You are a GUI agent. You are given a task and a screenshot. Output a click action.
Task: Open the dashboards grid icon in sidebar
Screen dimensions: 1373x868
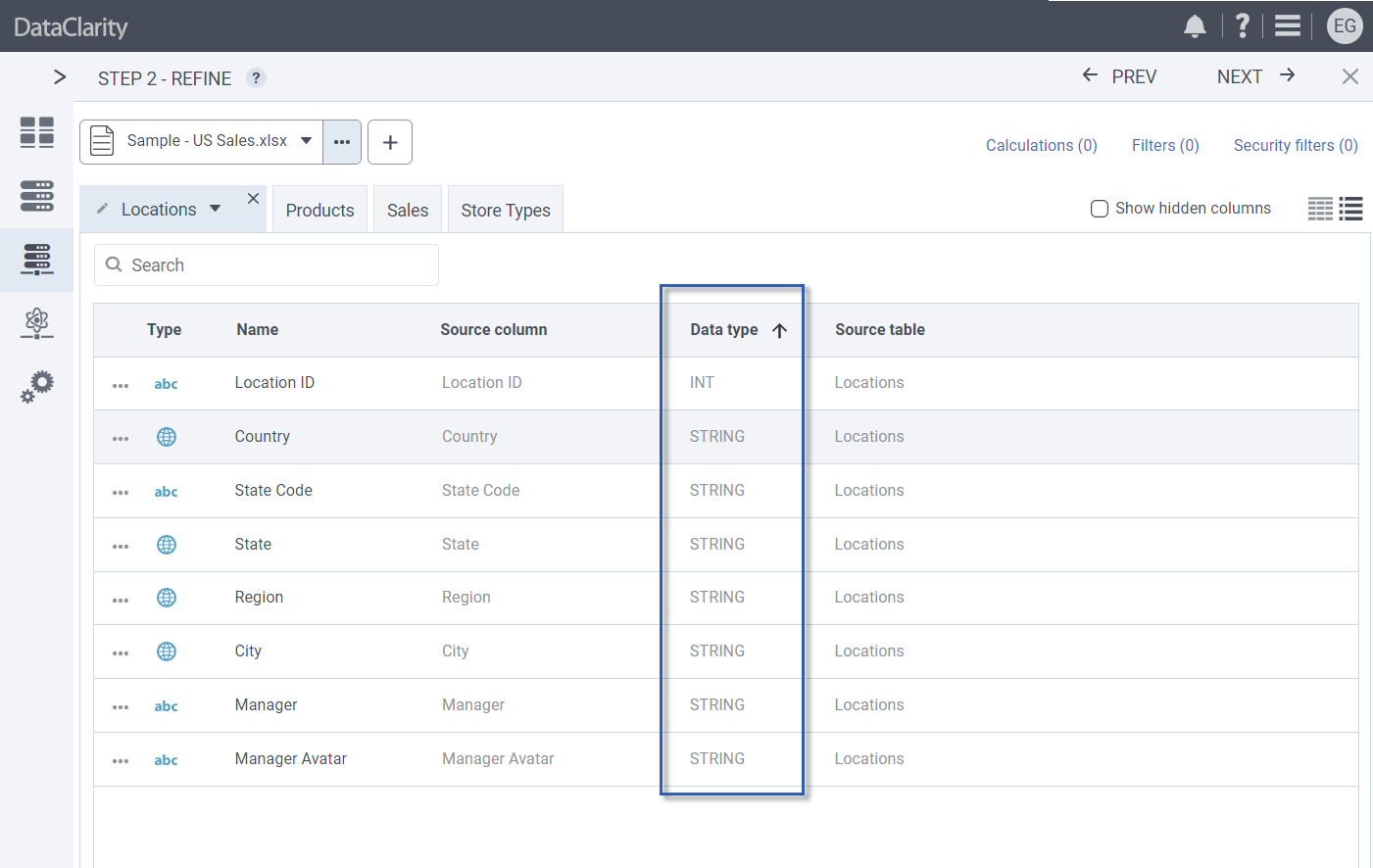pyautogui.click(x=37, y=132)
